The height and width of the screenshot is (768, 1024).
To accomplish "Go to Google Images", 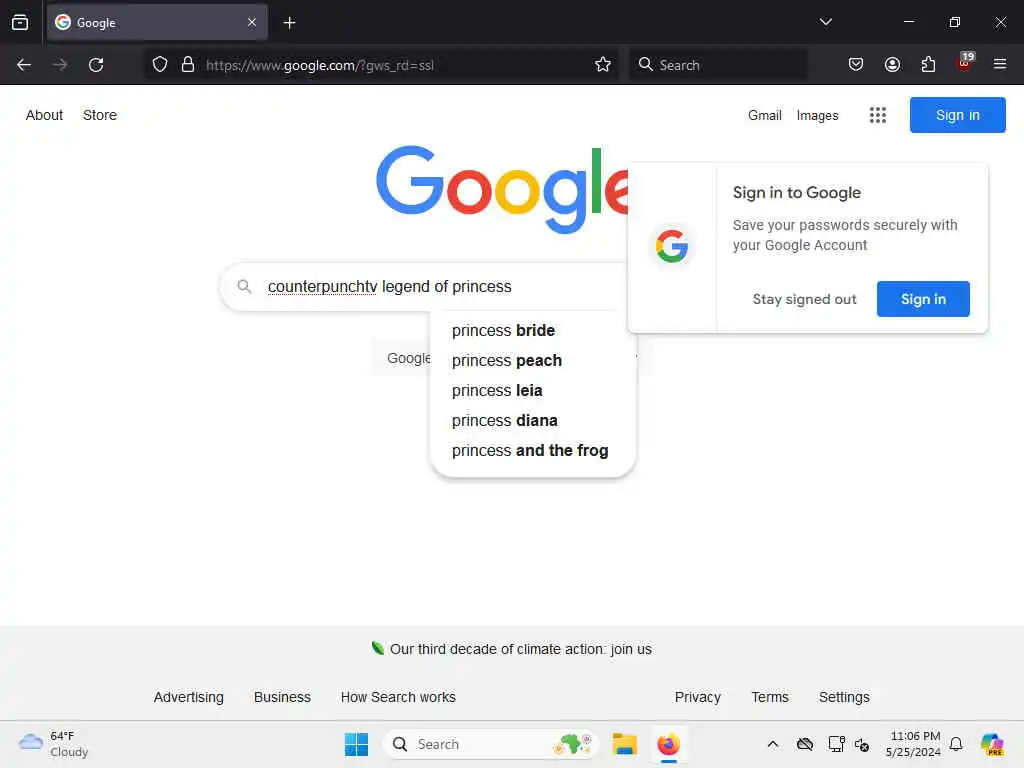I will tap(817, 116).
